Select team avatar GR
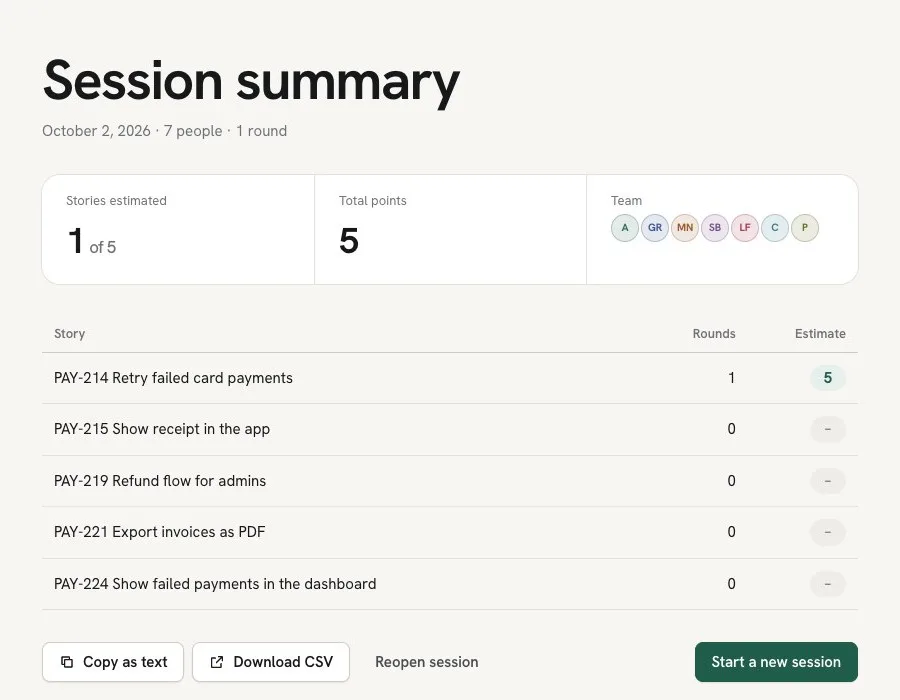The height and width of the screenshot is (700, 900). pyautogui.click(x=655, y=228)
